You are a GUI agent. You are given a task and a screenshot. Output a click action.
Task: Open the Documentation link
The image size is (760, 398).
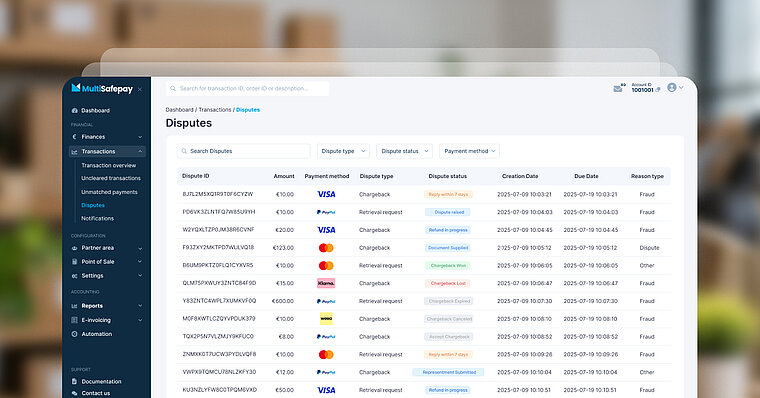click(101, 382)
